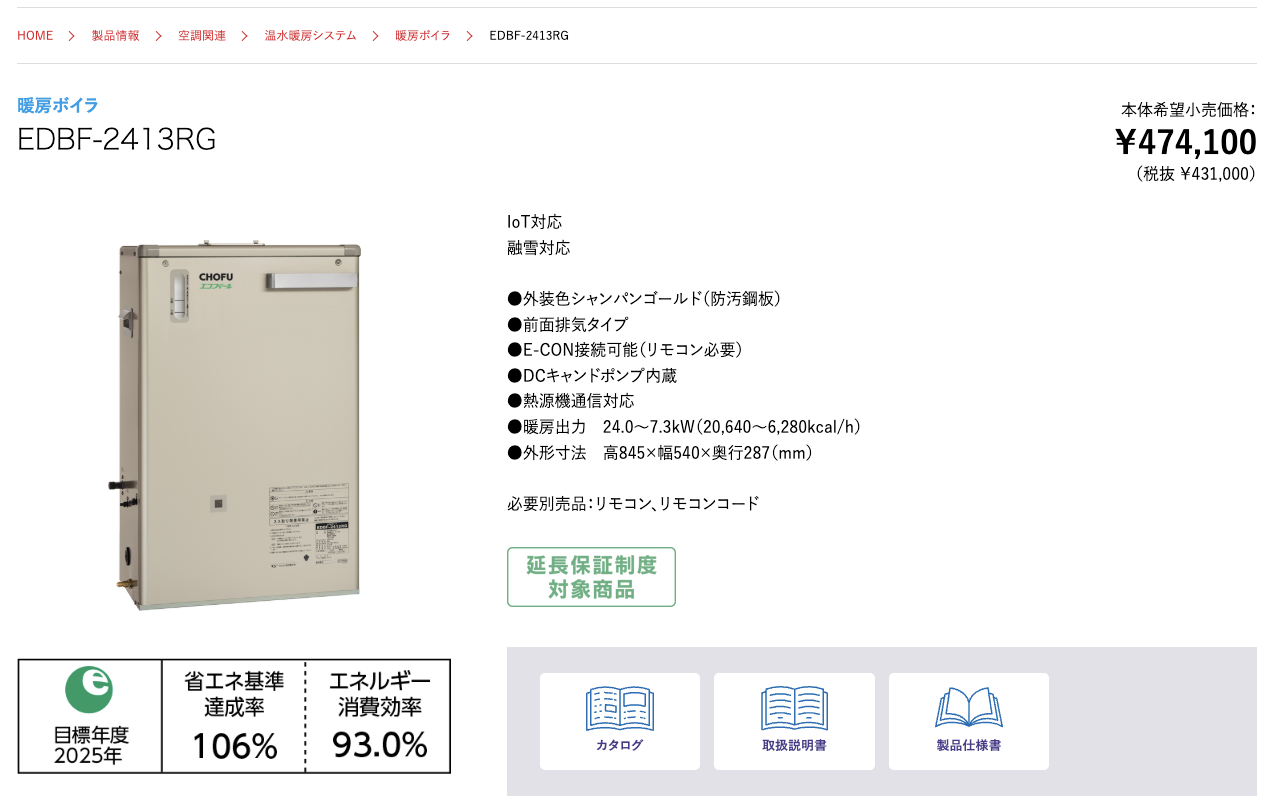Click the ¥474,100 price text
The width and height of the screenshot is (1272, 810).
point(1185,142)
